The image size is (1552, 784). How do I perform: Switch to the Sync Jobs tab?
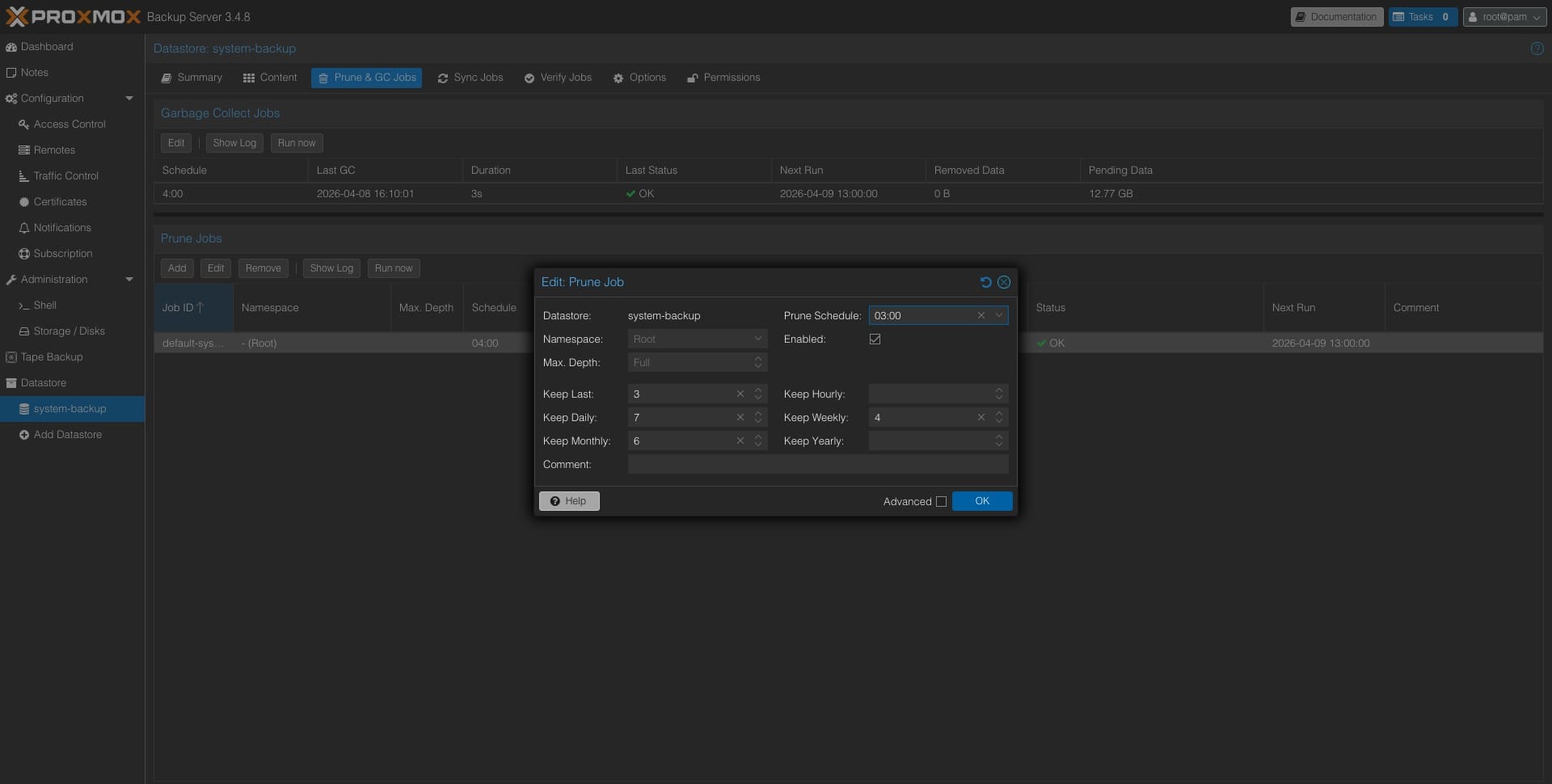tap(470, 78)
